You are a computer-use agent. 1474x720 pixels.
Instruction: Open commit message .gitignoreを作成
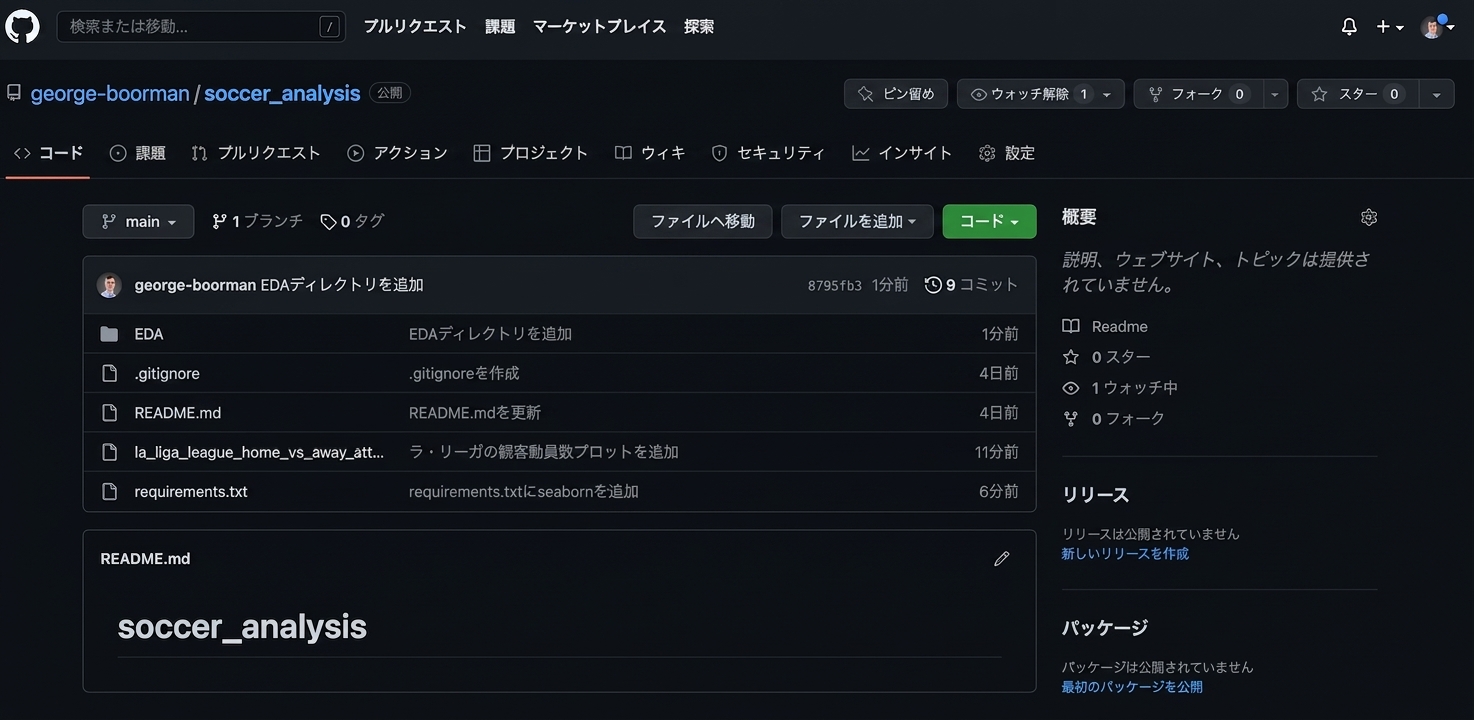click(464, 373)
